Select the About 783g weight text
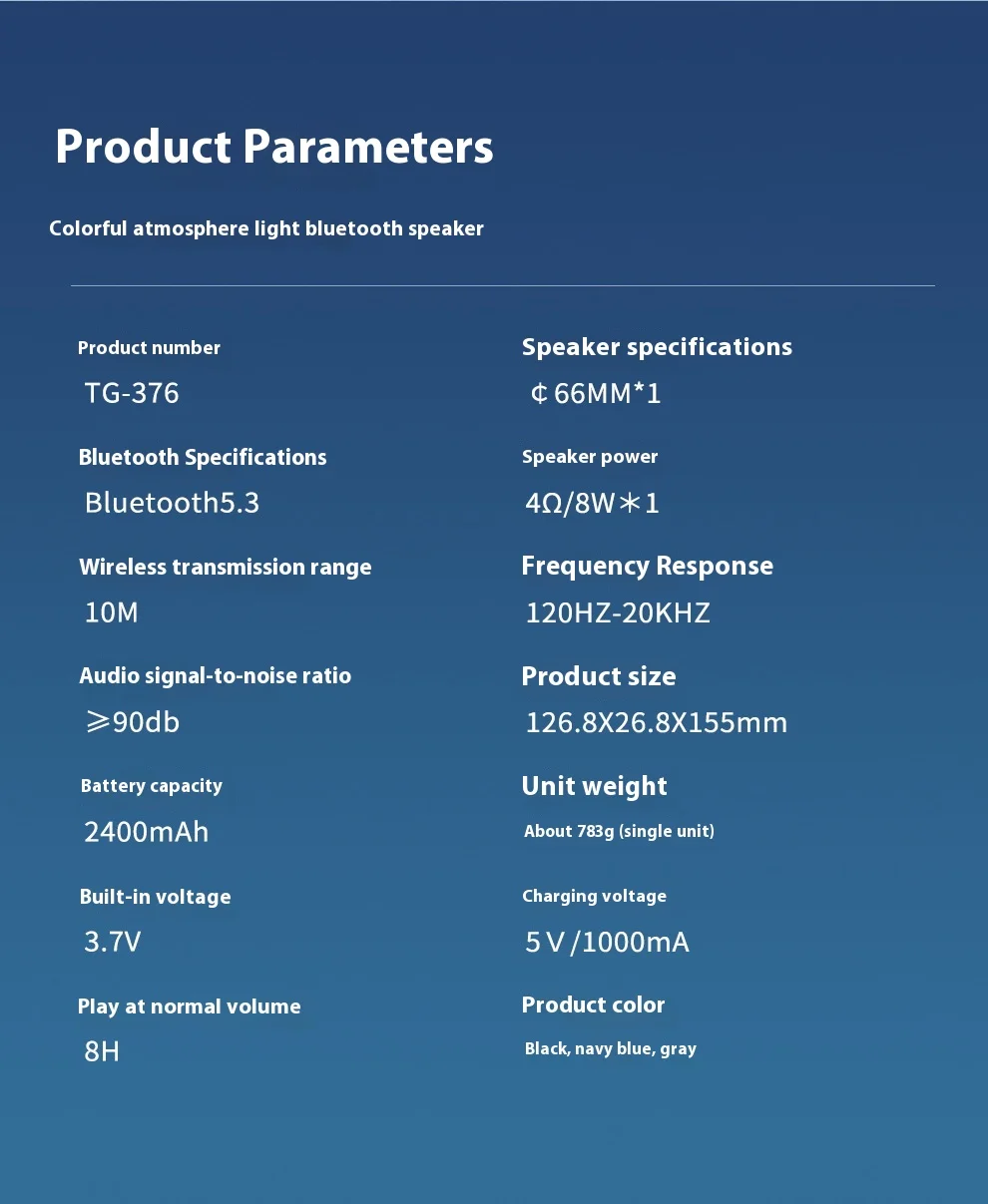Screen dimensions: 988x1204 [x=619, y=832]
